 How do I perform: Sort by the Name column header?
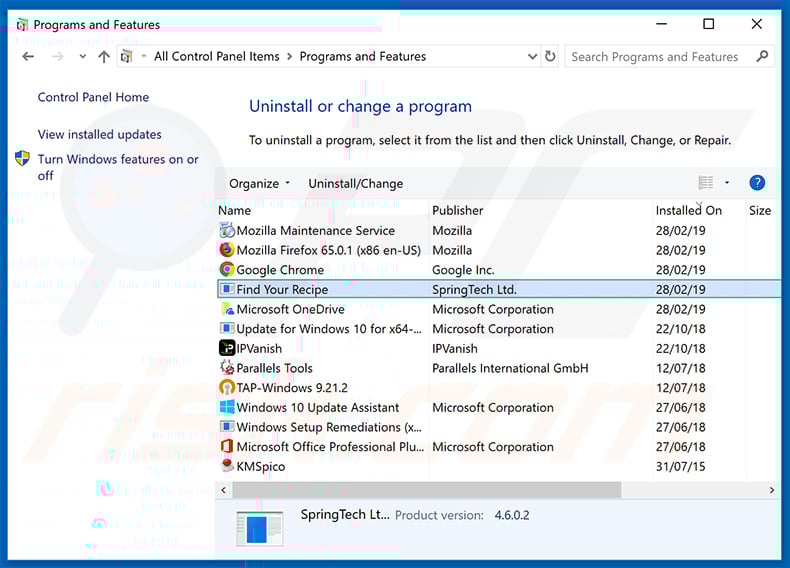pyautogui.click(x=234, y=210)
